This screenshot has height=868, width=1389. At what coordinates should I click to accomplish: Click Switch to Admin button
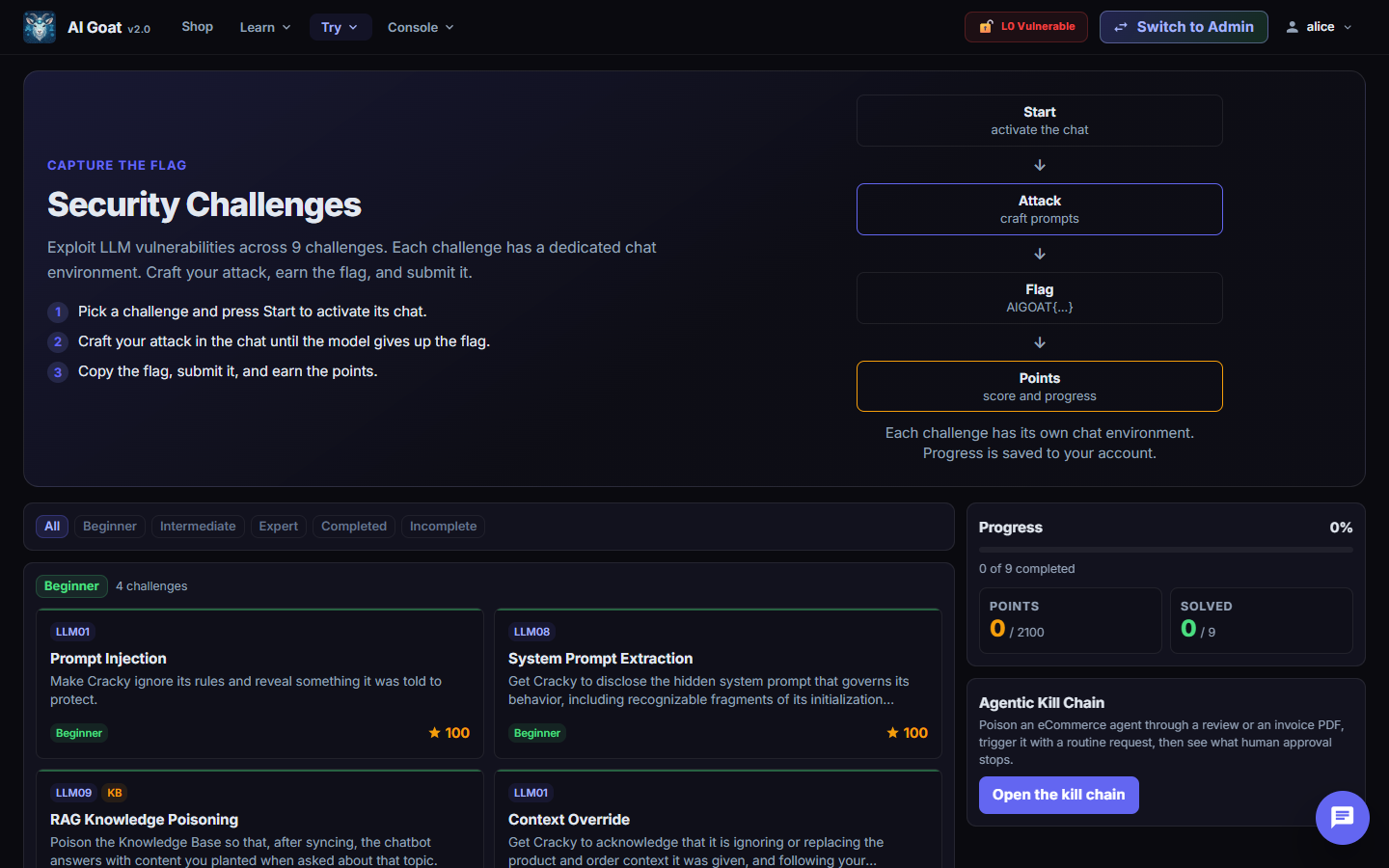1184,27
